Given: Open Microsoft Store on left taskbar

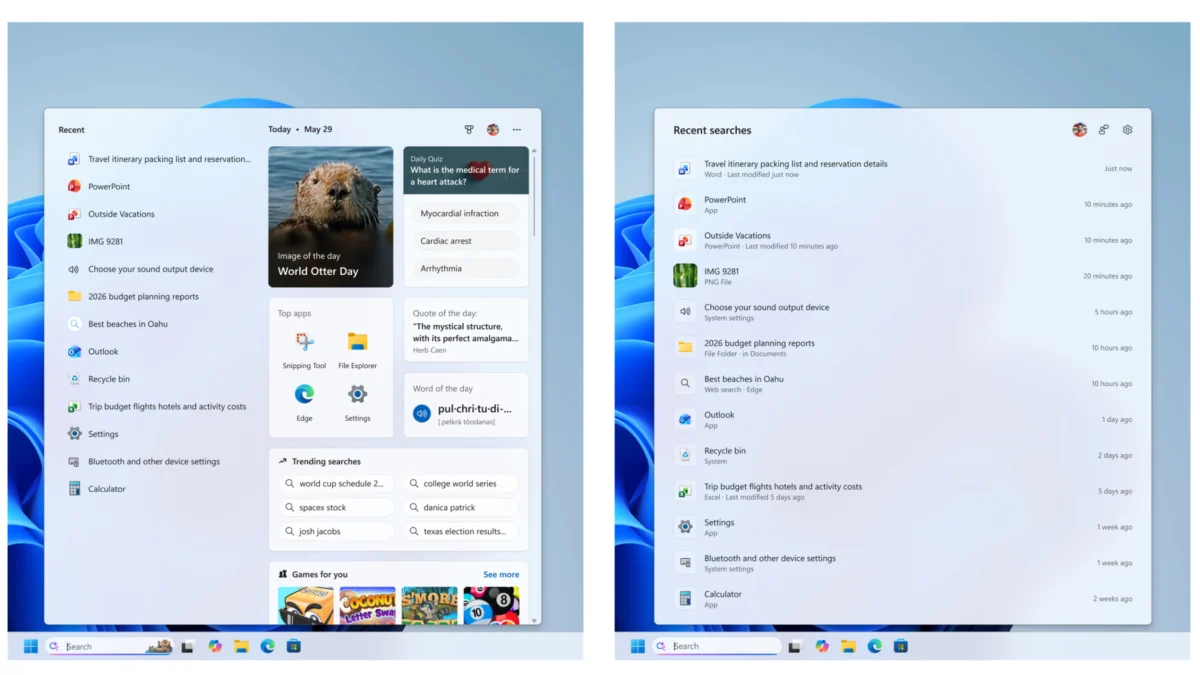Looking at the screenshot, I should [x=294, y=646].
